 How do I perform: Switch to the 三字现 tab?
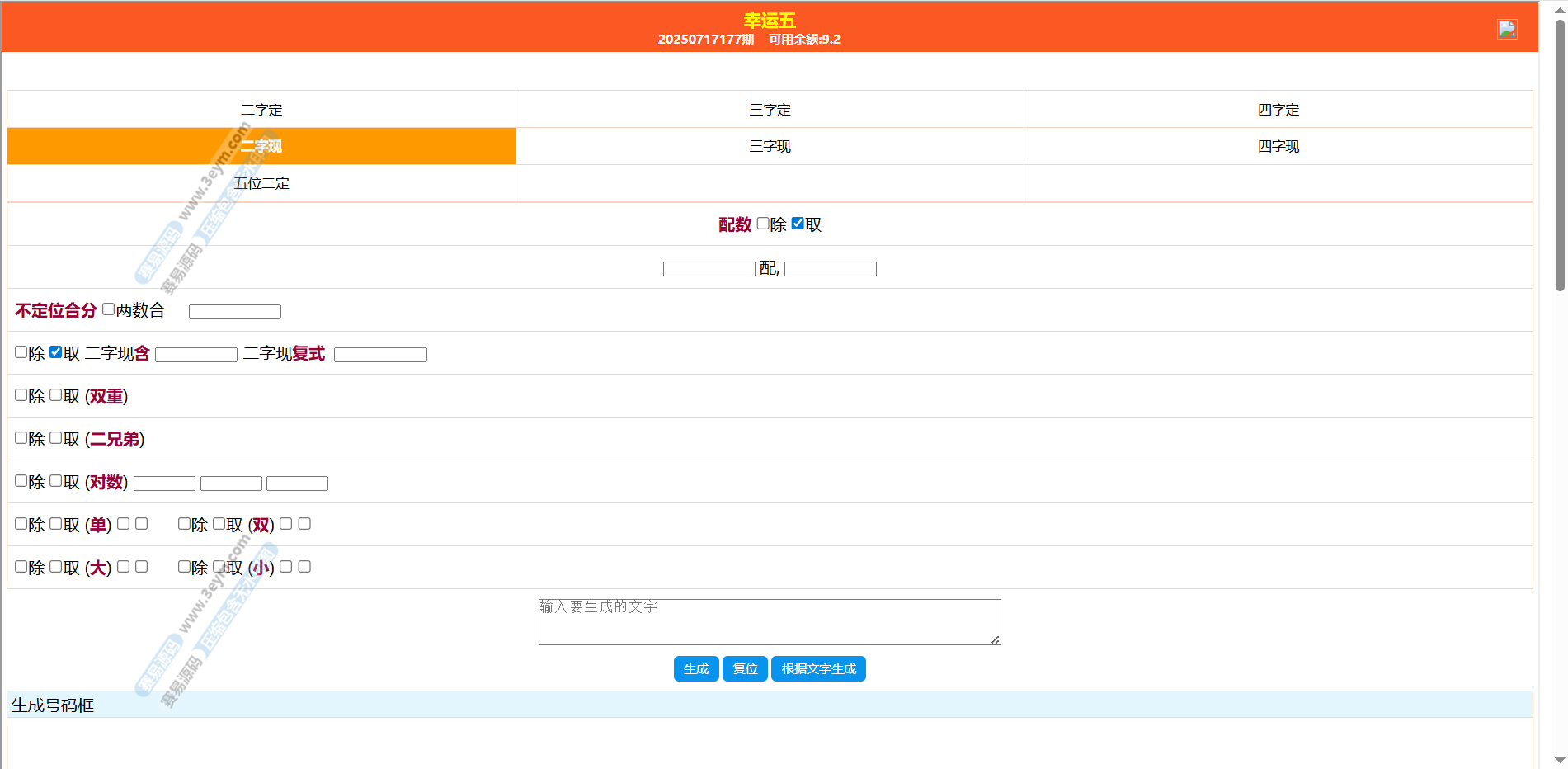point(770,146)
